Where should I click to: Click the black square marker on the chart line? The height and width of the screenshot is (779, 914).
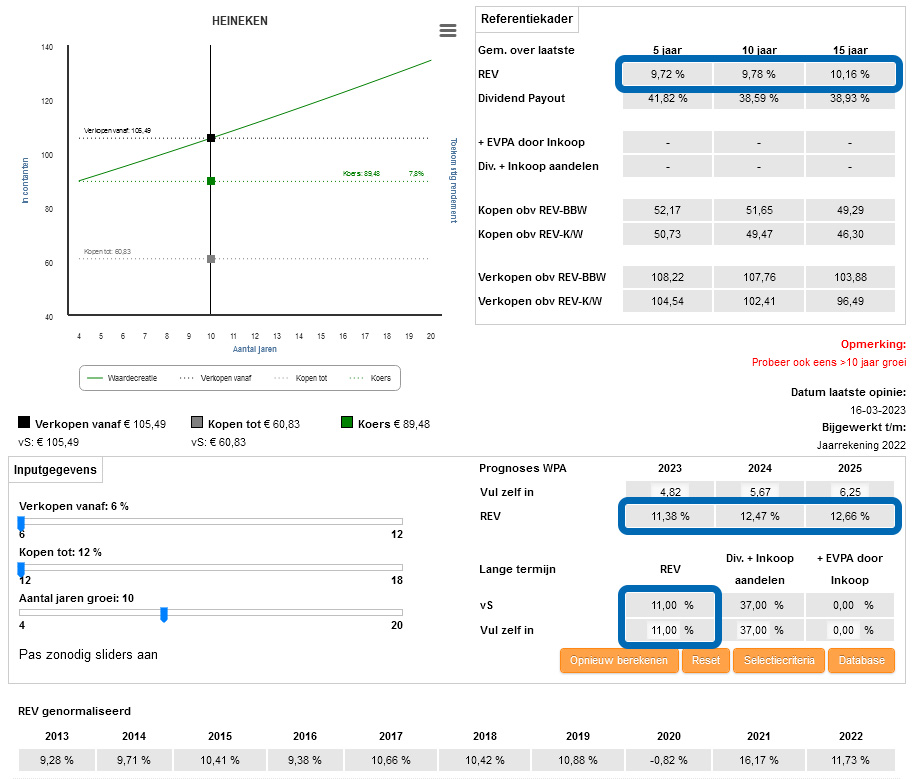click(x=211, y=138)
